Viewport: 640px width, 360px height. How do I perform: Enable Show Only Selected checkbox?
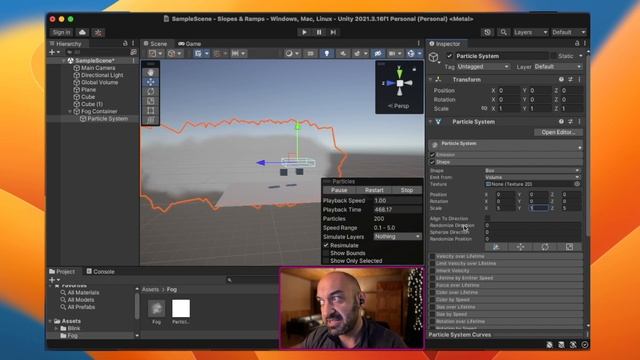point(326,261)
